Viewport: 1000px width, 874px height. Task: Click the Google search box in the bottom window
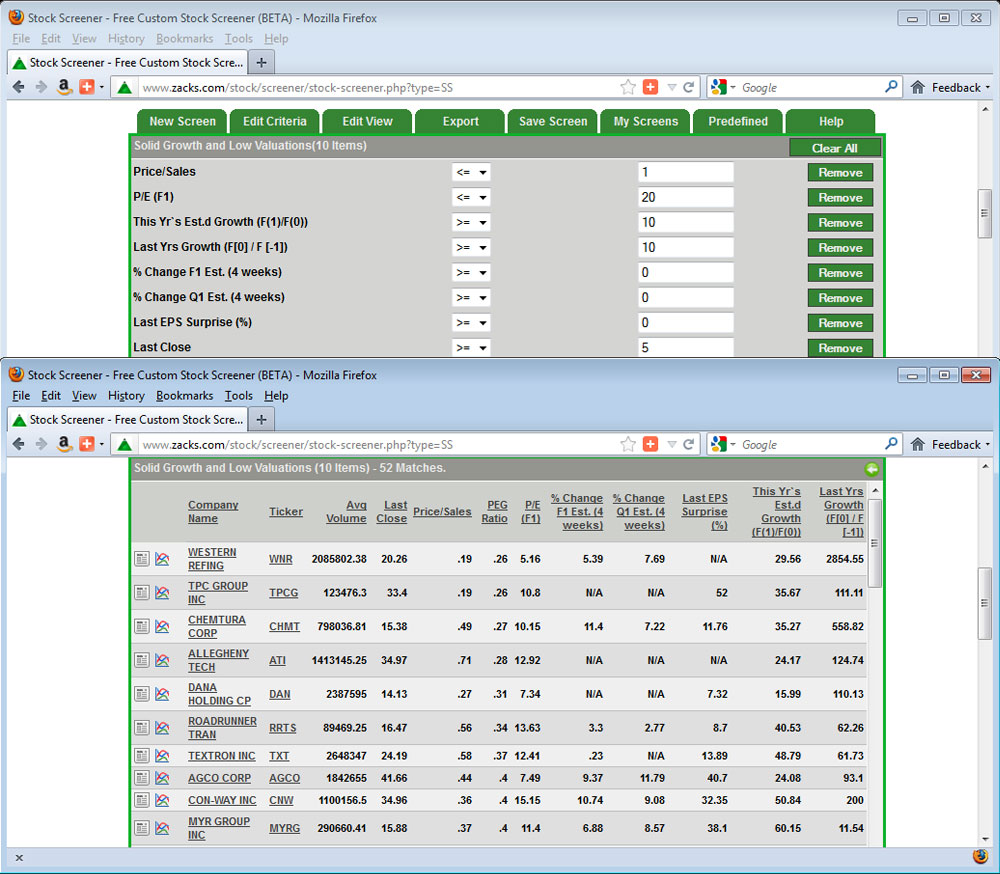811,445
